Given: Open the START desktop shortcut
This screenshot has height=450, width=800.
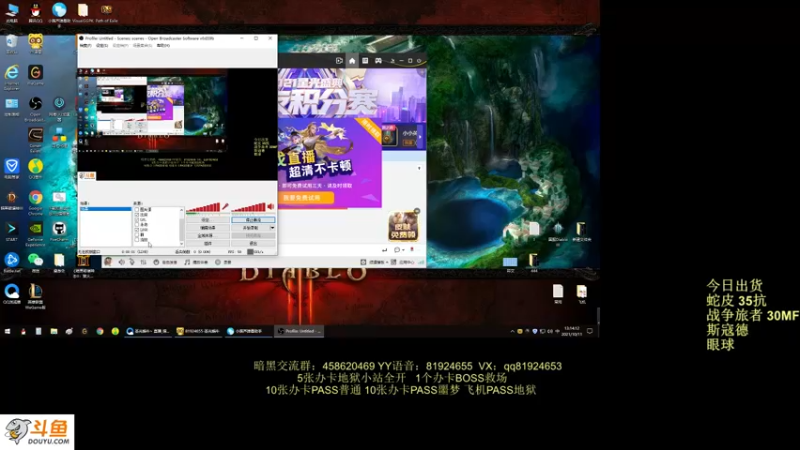Looking at the screenshot, I should tap(11, 231).
